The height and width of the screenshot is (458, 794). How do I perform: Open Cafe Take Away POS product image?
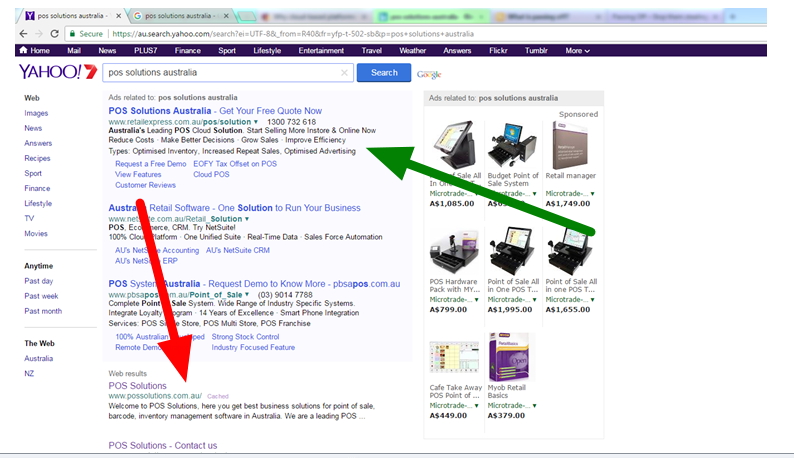click(x=454, y=359)
